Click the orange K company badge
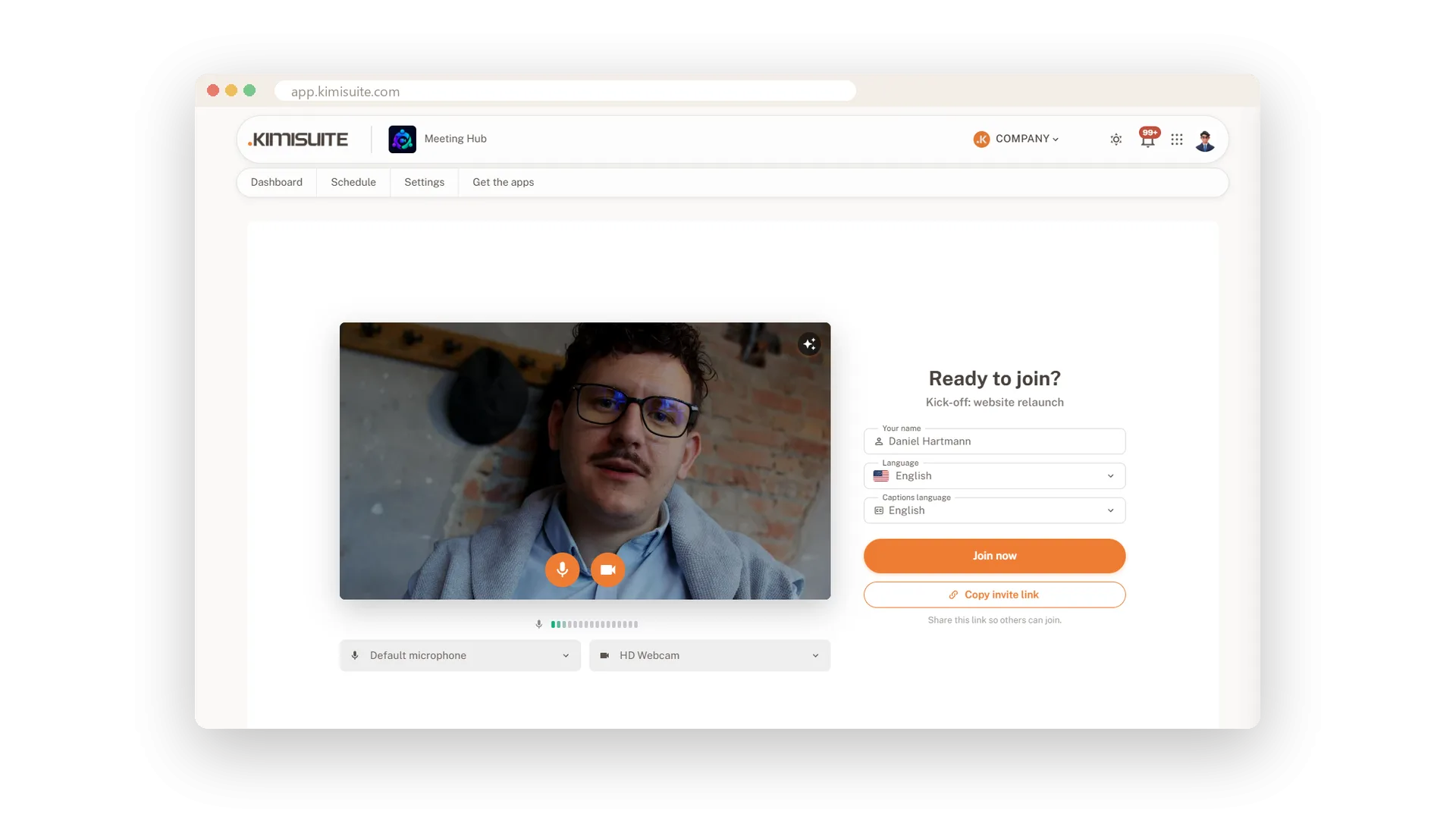Viewport: 1456px width, 819px height. (x=981, y=139)
